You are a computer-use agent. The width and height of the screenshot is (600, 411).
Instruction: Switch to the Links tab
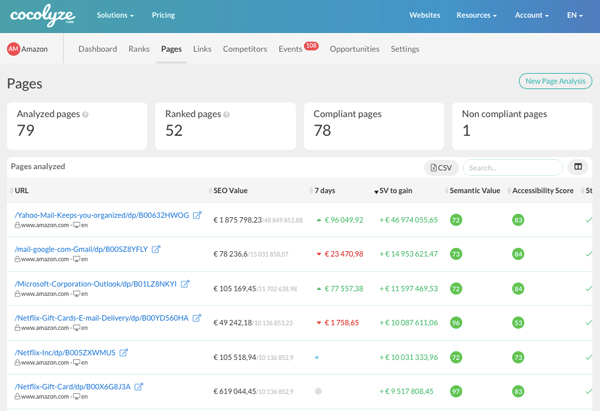202,49
